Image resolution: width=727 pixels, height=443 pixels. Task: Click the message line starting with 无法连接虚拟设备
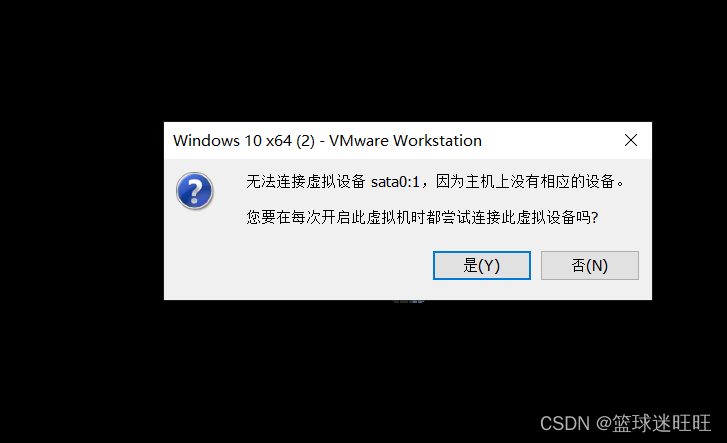435,181
